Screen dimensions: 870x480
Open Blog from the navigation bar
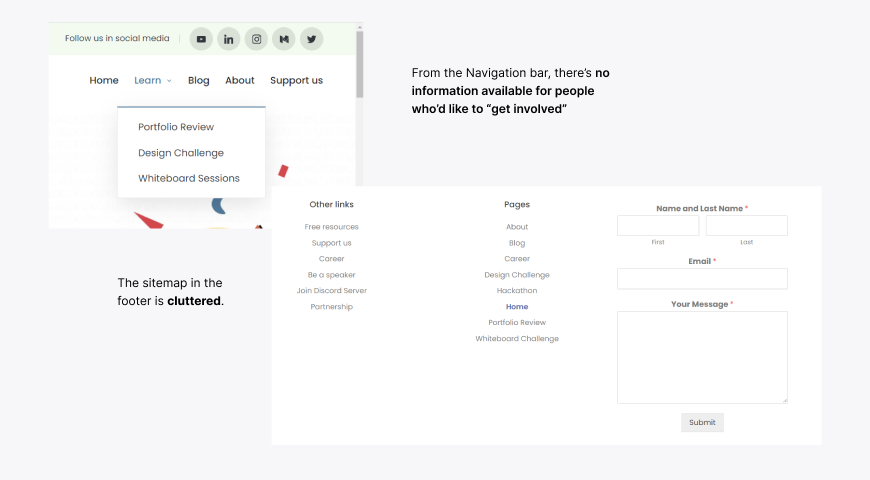pos(199,80)
